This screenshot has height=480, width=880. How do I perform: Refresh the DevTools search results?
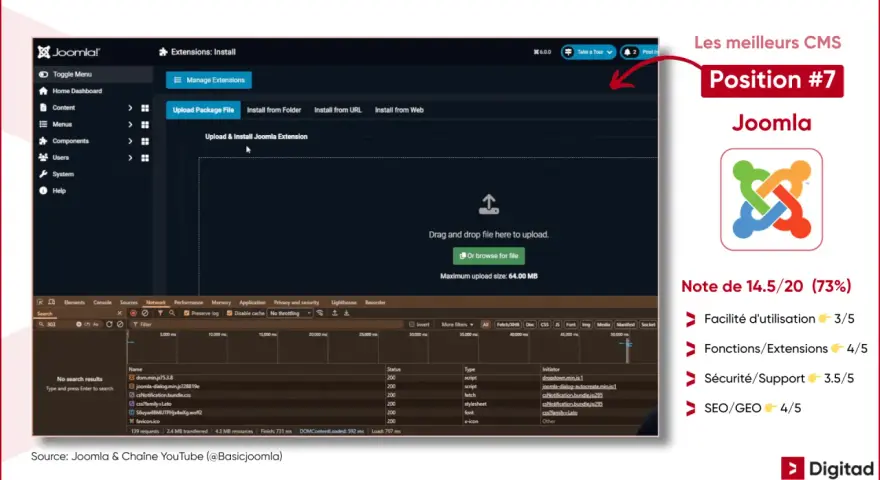click(x=109, y=324)
